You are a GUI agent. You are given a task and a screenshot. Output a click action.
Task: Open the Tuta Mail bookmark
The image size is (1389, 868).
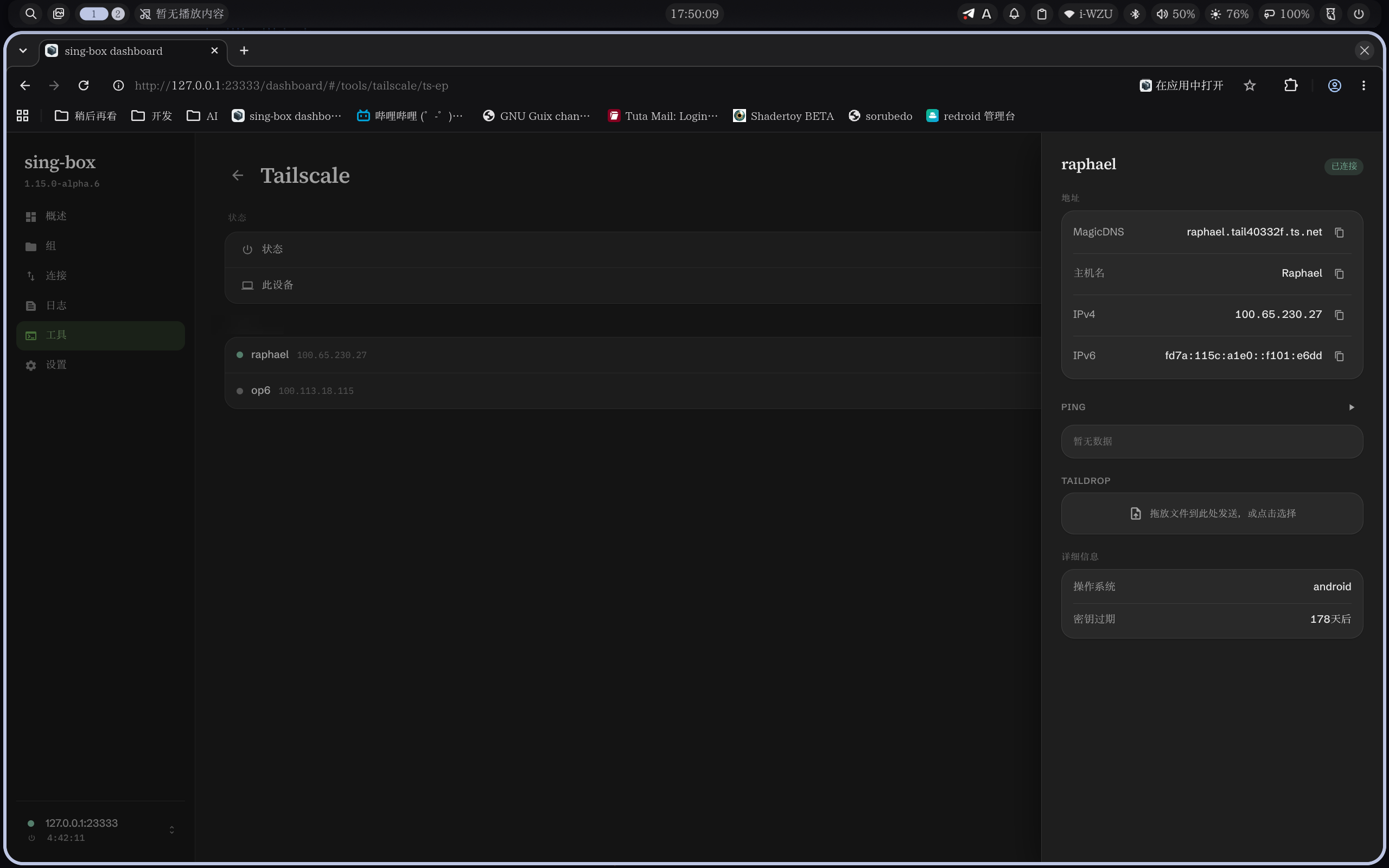(x=663, y=116)
